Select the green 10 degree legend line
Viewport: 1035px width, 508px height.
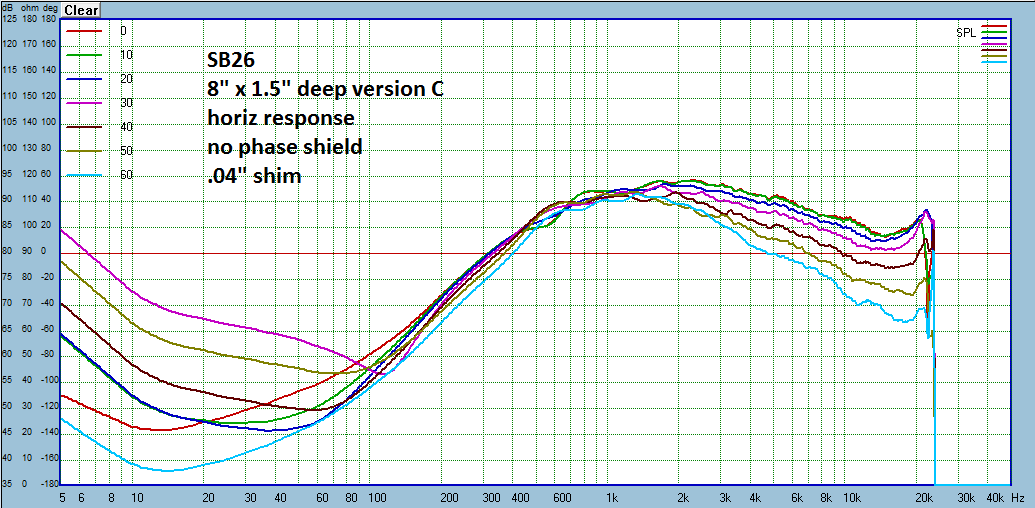point(84,55)
